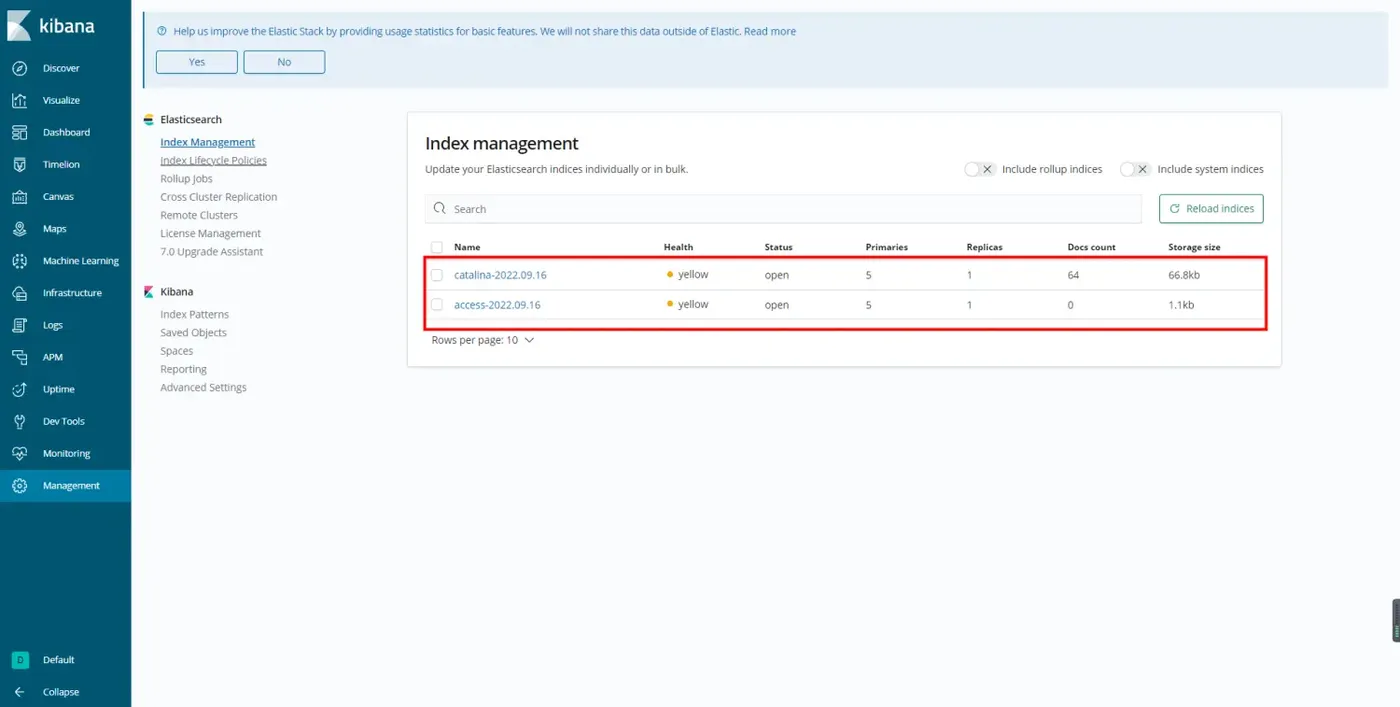Click the 64 docs count cell
This screenshot has height=707, width=1400.
[x=1074, y=275]
